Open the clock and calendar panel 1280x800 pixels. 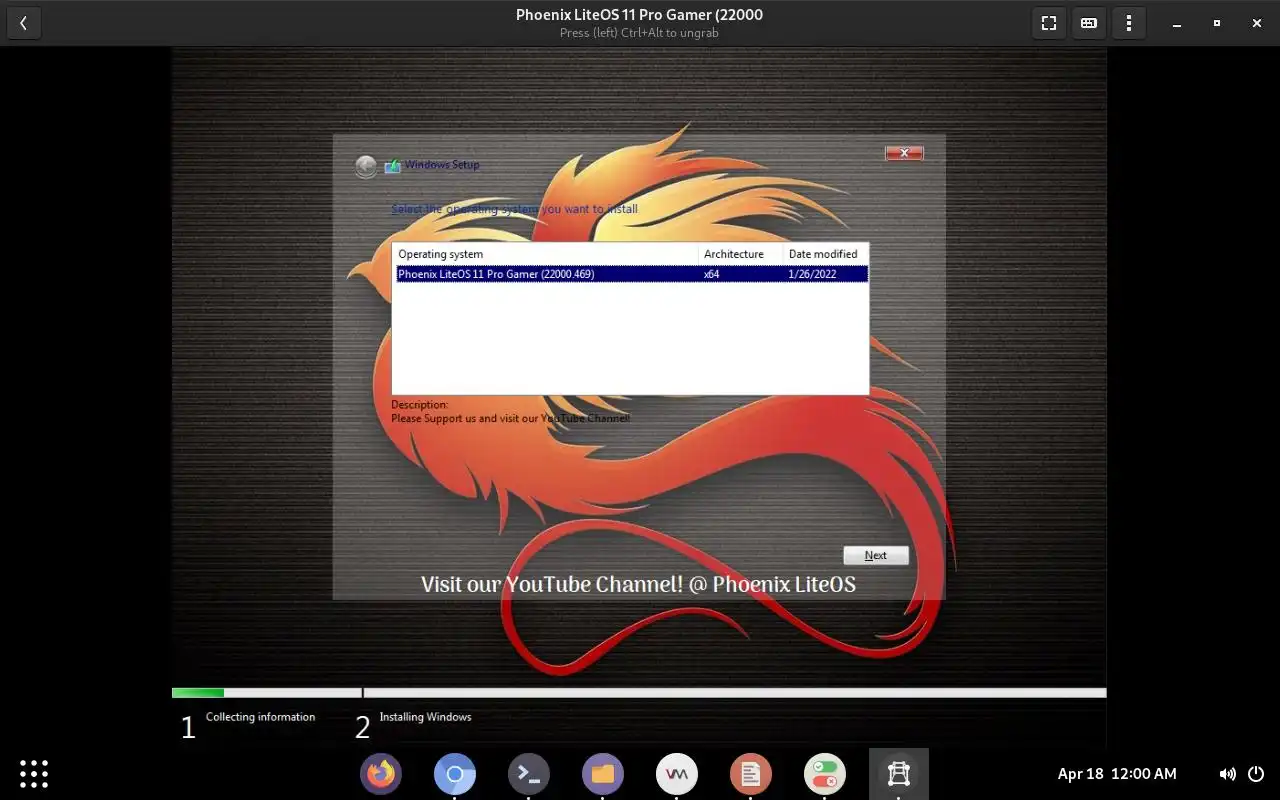tap(1117, 774)
